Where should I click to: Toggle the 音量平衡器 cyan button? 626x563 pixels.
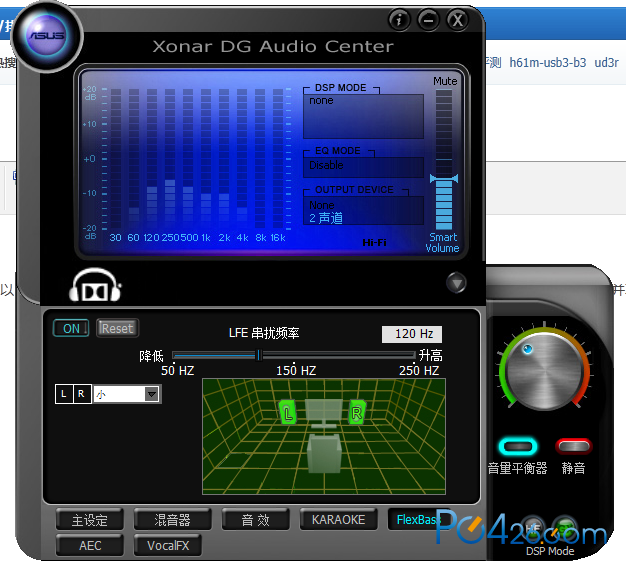518,446
